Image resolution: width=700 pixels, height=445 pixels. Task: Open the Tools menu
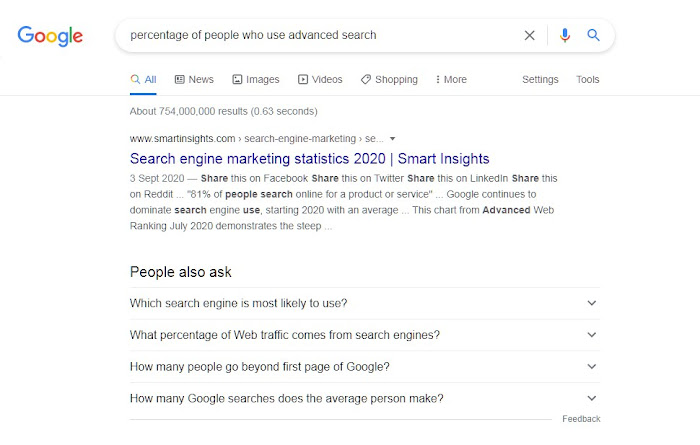pos(588,79)
